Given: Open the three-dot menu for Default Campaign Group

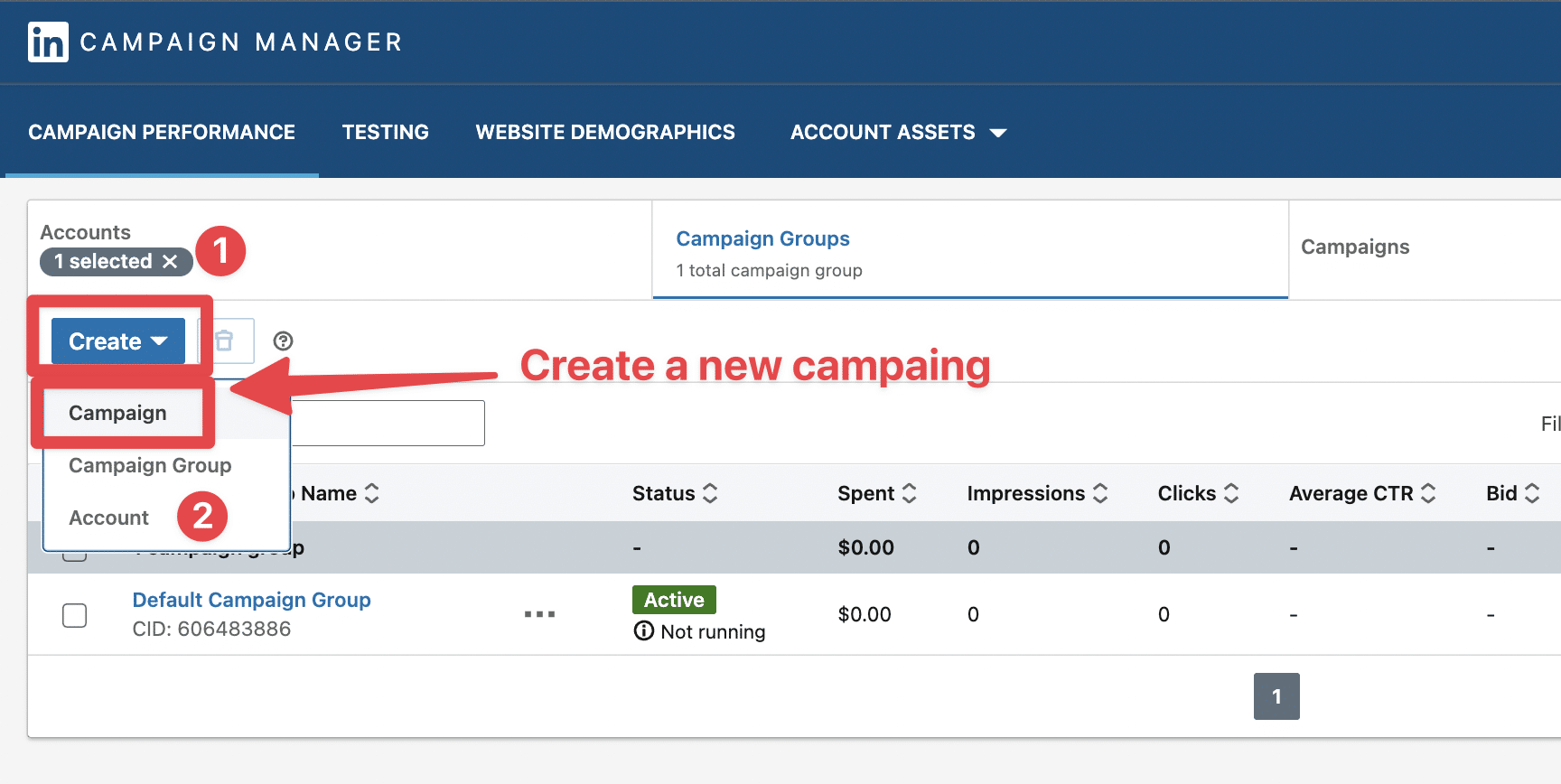Looking at the screenshot, I should (539, 614).
